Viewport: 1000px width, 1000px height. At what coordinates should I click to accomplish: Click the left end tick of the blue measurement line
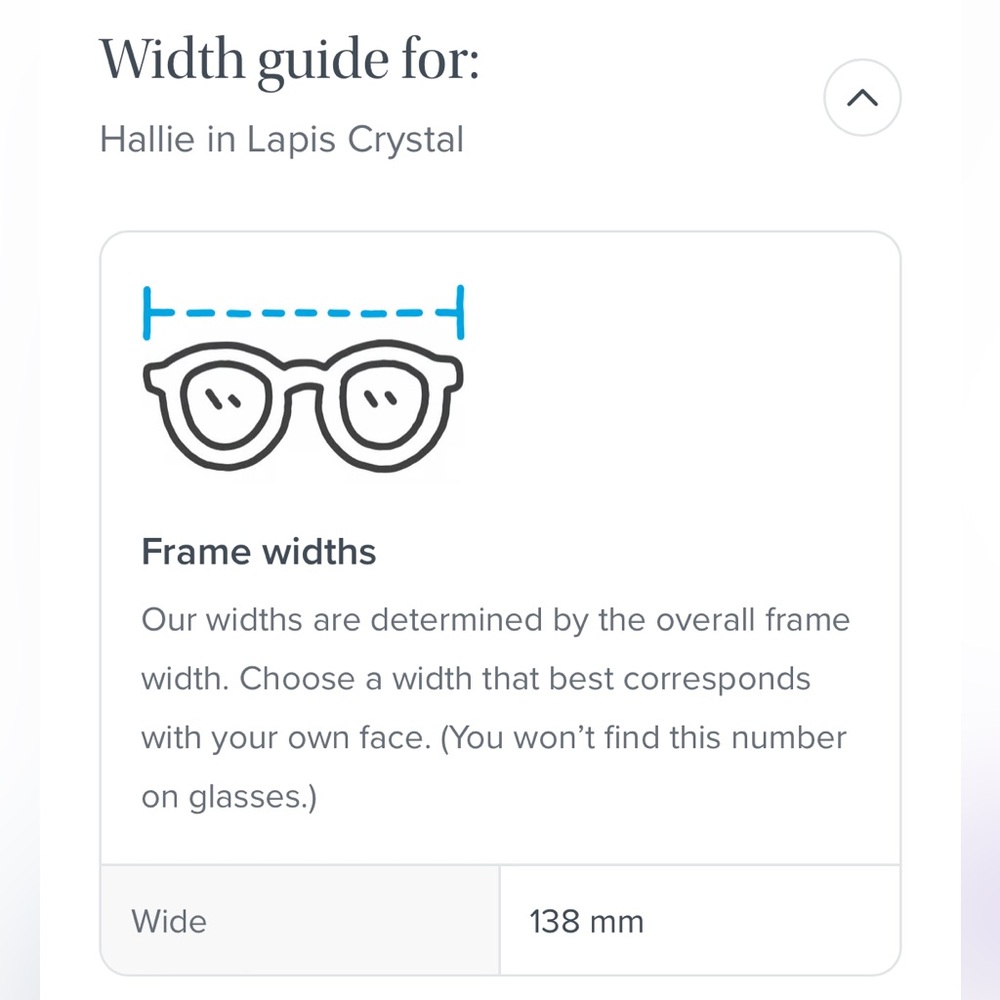[148, 312]
